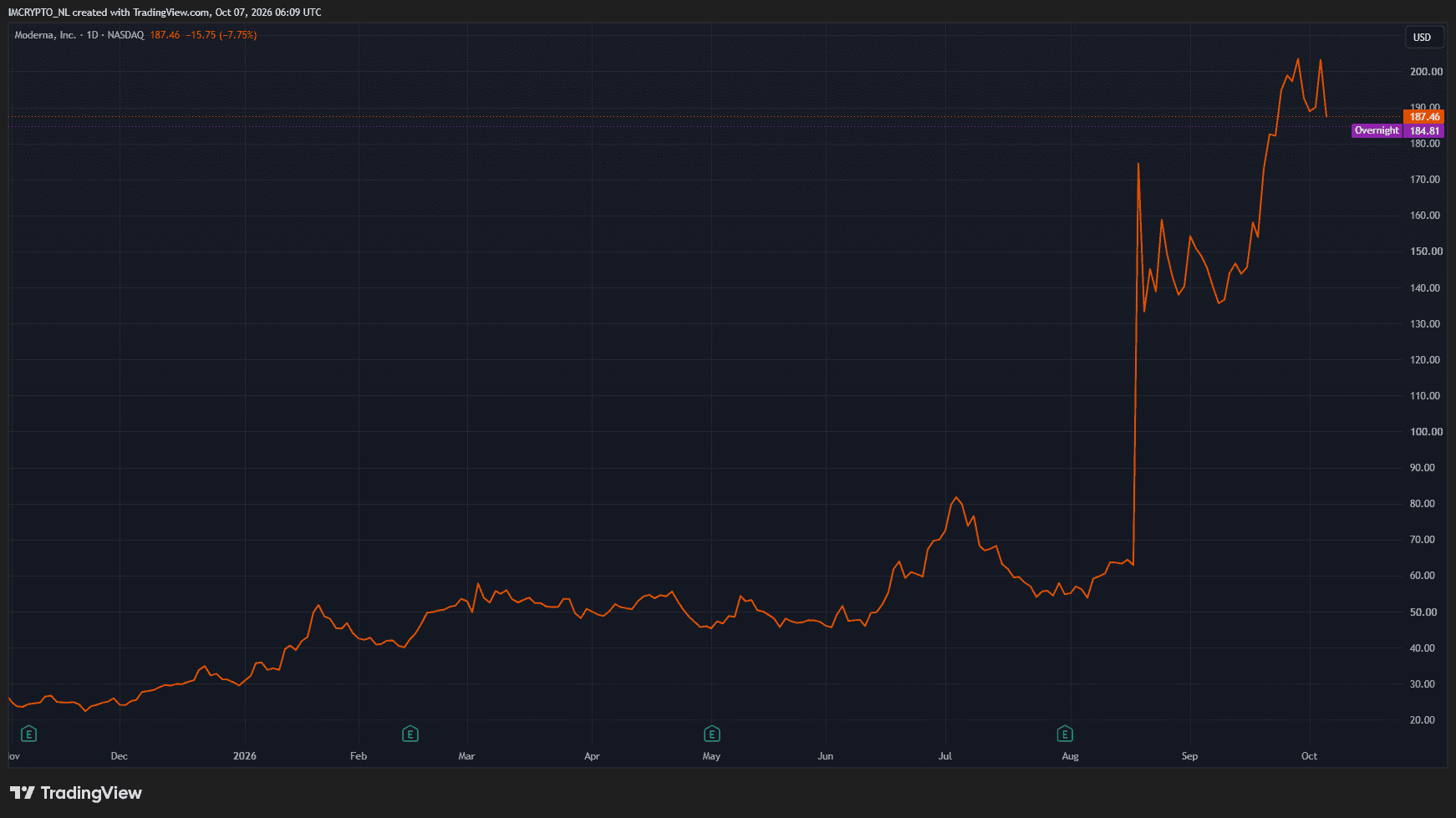Click the 100.00 price scale label
The height and width of the screenshot is (818, 1456).
pos(1426,432)
